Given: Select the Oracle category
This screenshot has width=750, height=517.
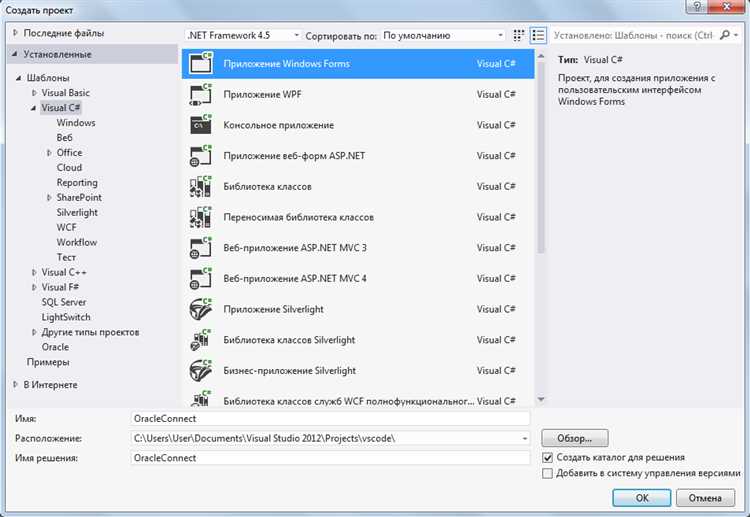Looking at the screenshot, I should [55, 347].
